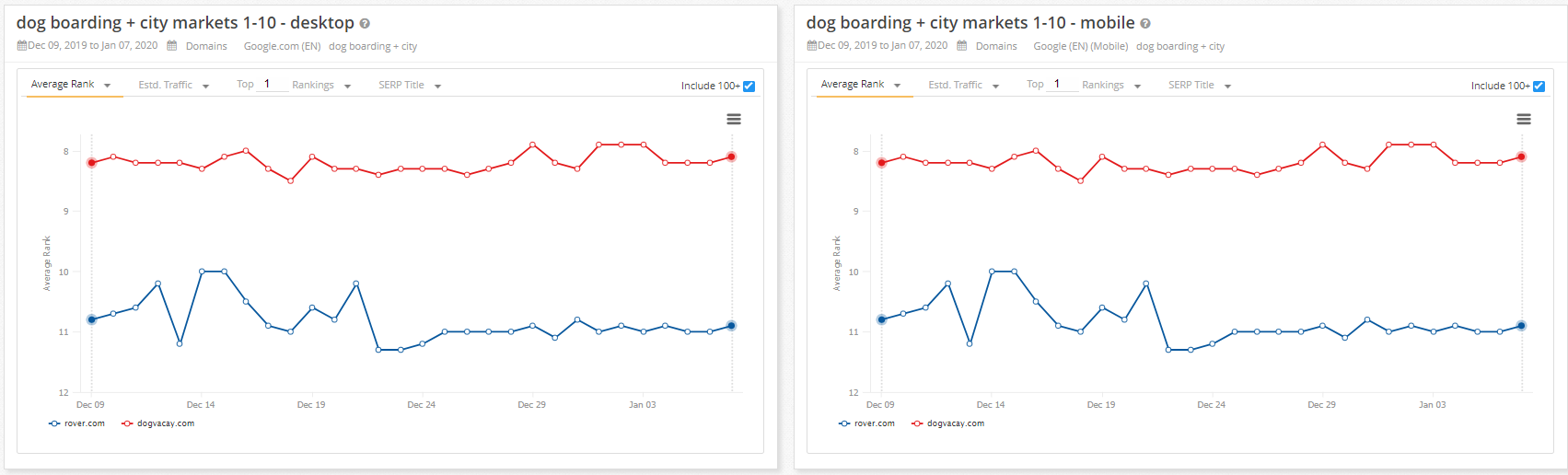Click the Top value field in desktop panel
Screen dimensions: 1568x475
[273, 84]
